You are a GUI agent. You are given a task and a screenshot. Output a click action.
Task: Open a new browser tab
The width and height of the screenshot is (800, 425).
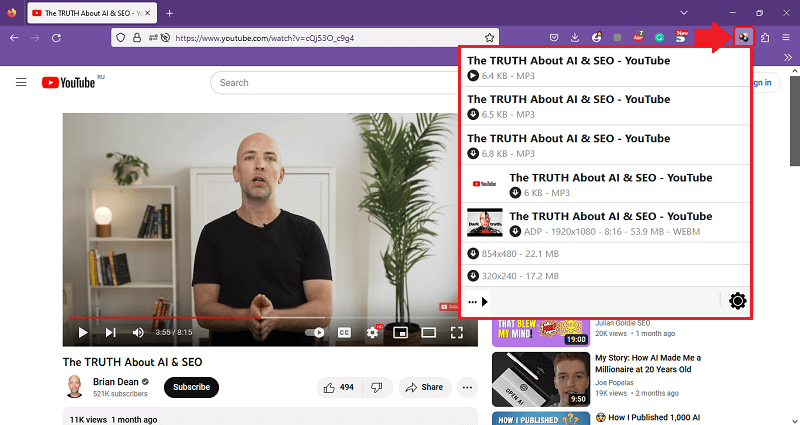169,13
